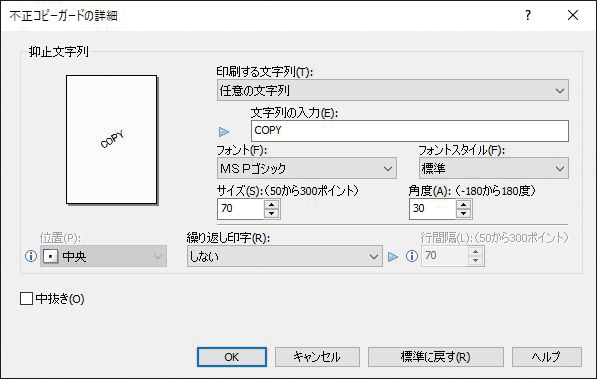Open the 位置 dropdown showing 中央

103,256
